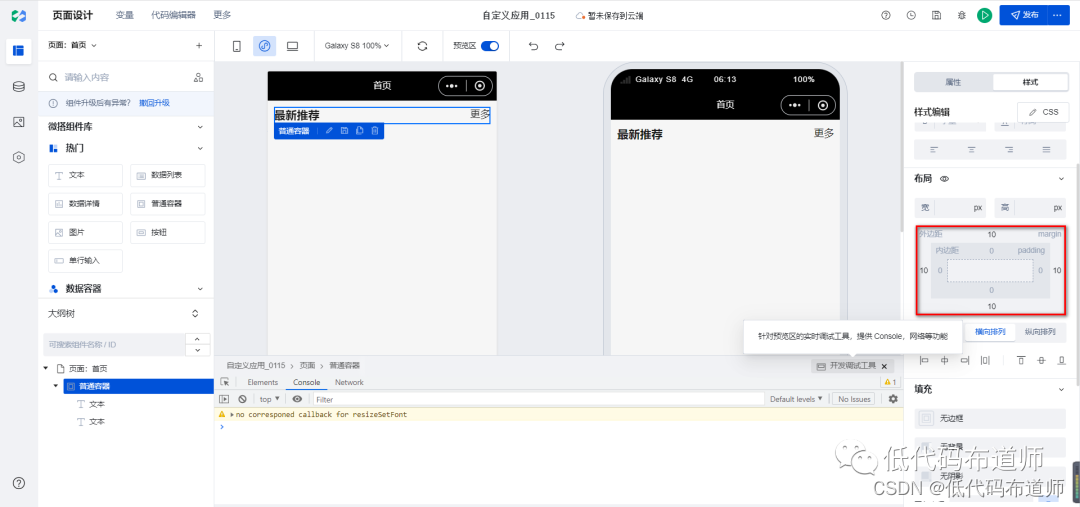The height and width of the screenshot is (507, 1080).
Task: Click the green run preview button
Action: click(x=984, y=15)
